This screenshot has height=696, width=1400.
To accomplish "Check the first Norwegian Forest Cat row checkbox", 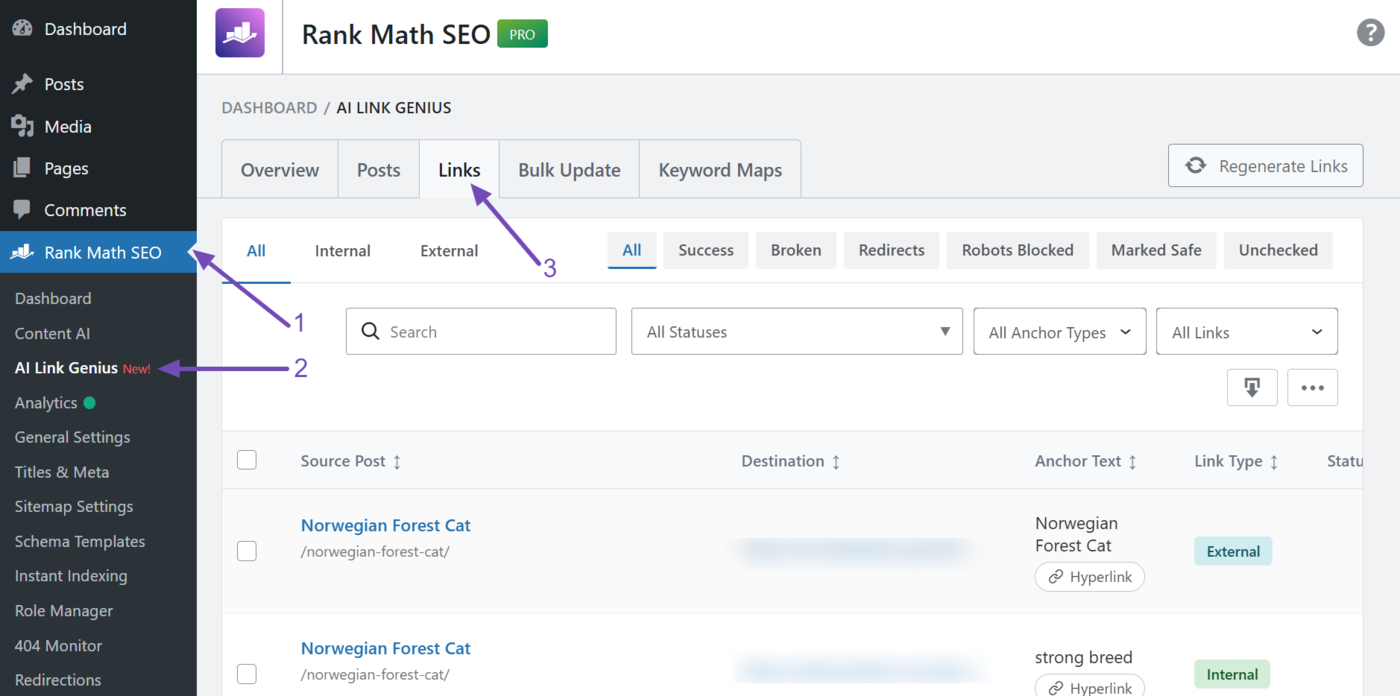I will point(247,551).
